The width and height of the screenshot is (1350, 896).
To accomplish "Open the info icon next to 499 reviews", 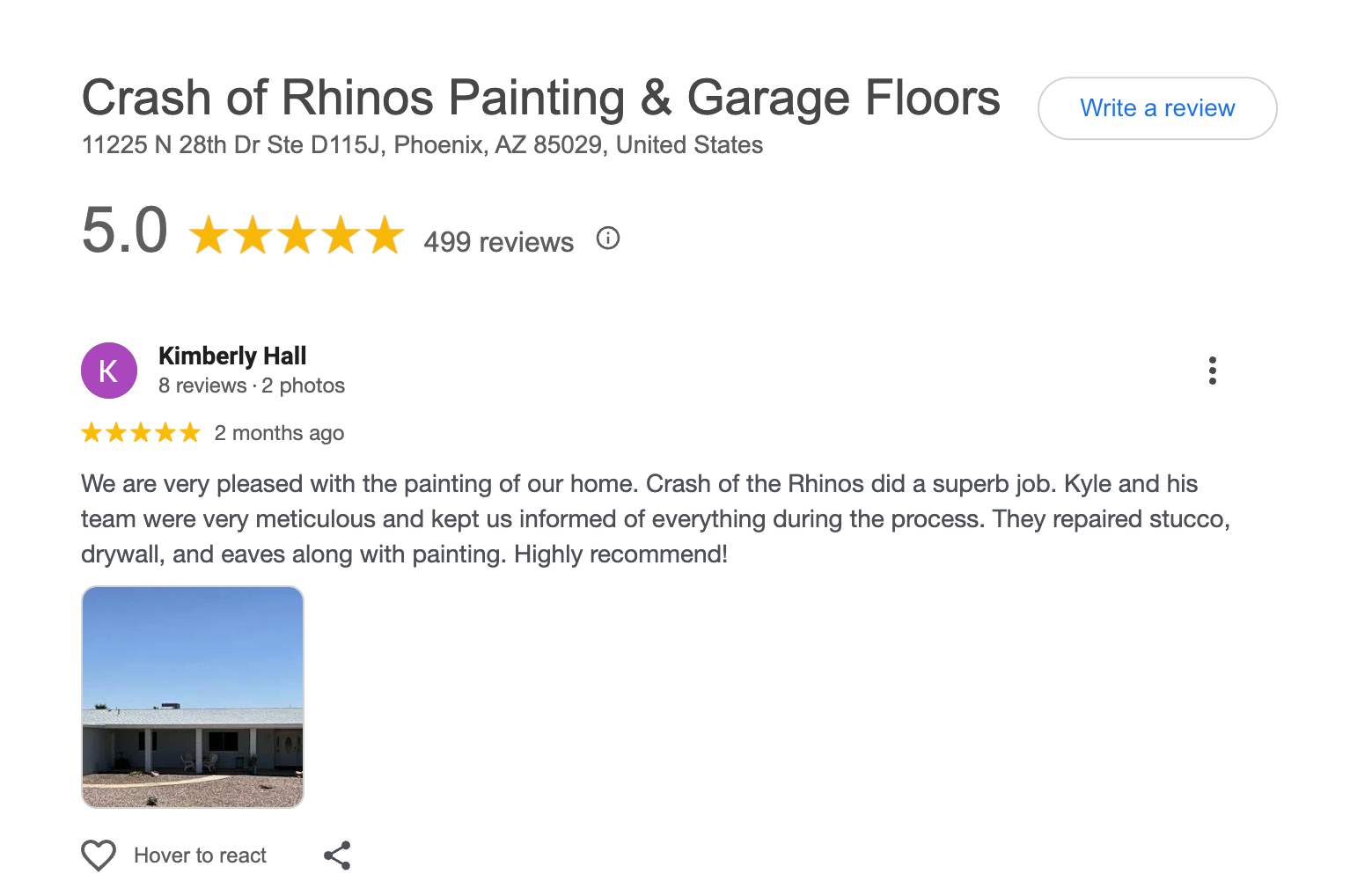I will point(608,238).
